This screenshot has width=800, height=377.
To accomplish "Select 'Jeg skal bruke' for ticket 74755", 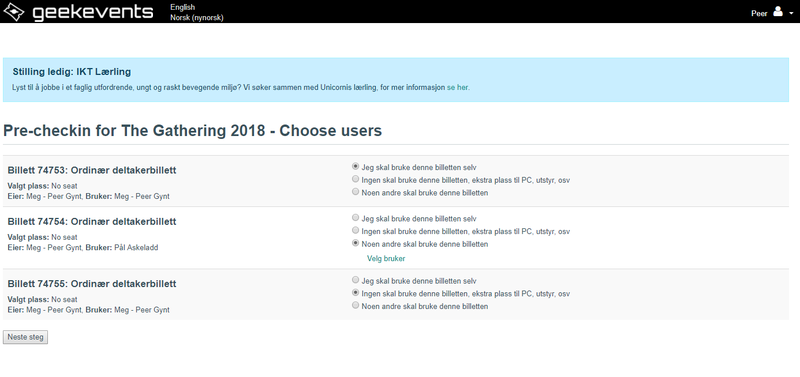I will point(356,280).
